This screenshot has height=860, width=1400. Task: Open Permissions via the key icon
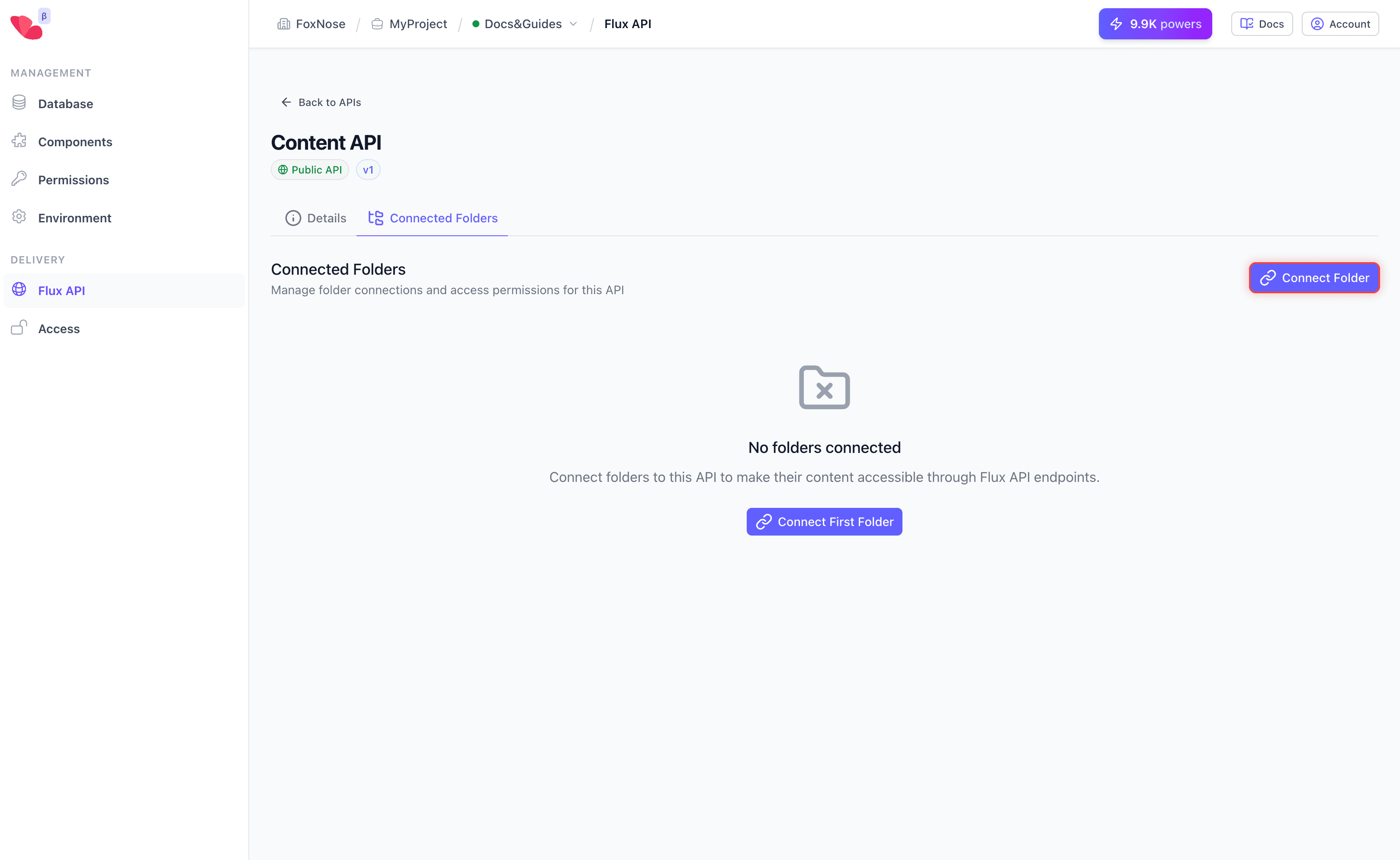click(19, 179)
